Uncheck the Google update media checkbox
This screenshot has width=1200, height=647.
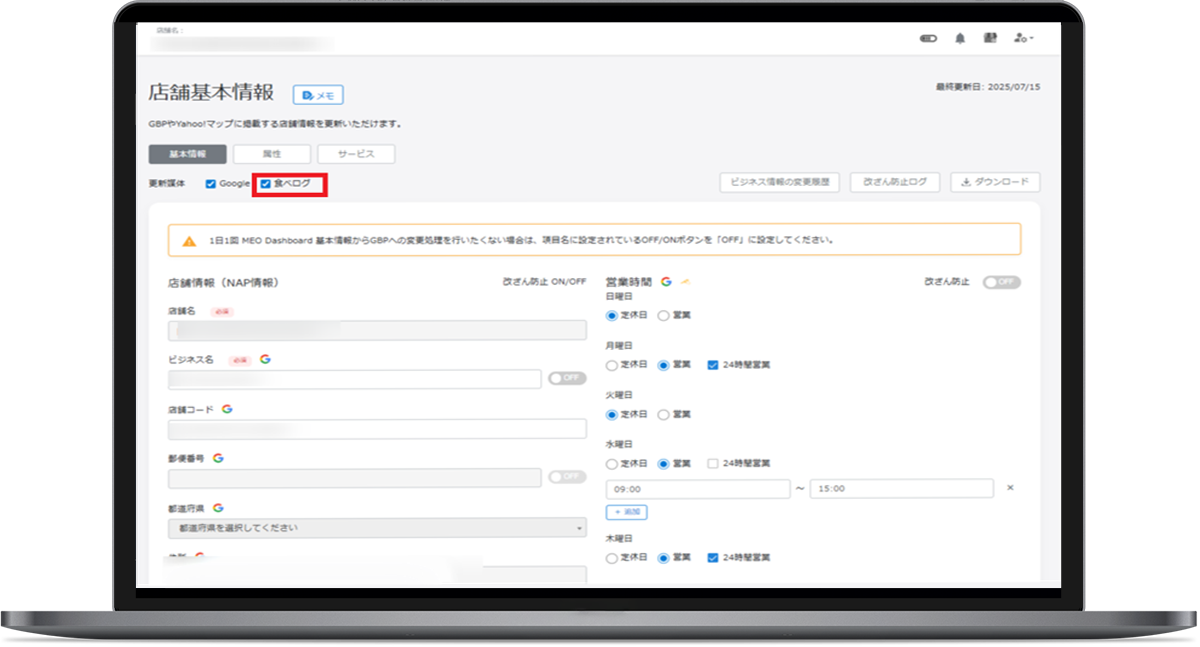click(211, 184)
